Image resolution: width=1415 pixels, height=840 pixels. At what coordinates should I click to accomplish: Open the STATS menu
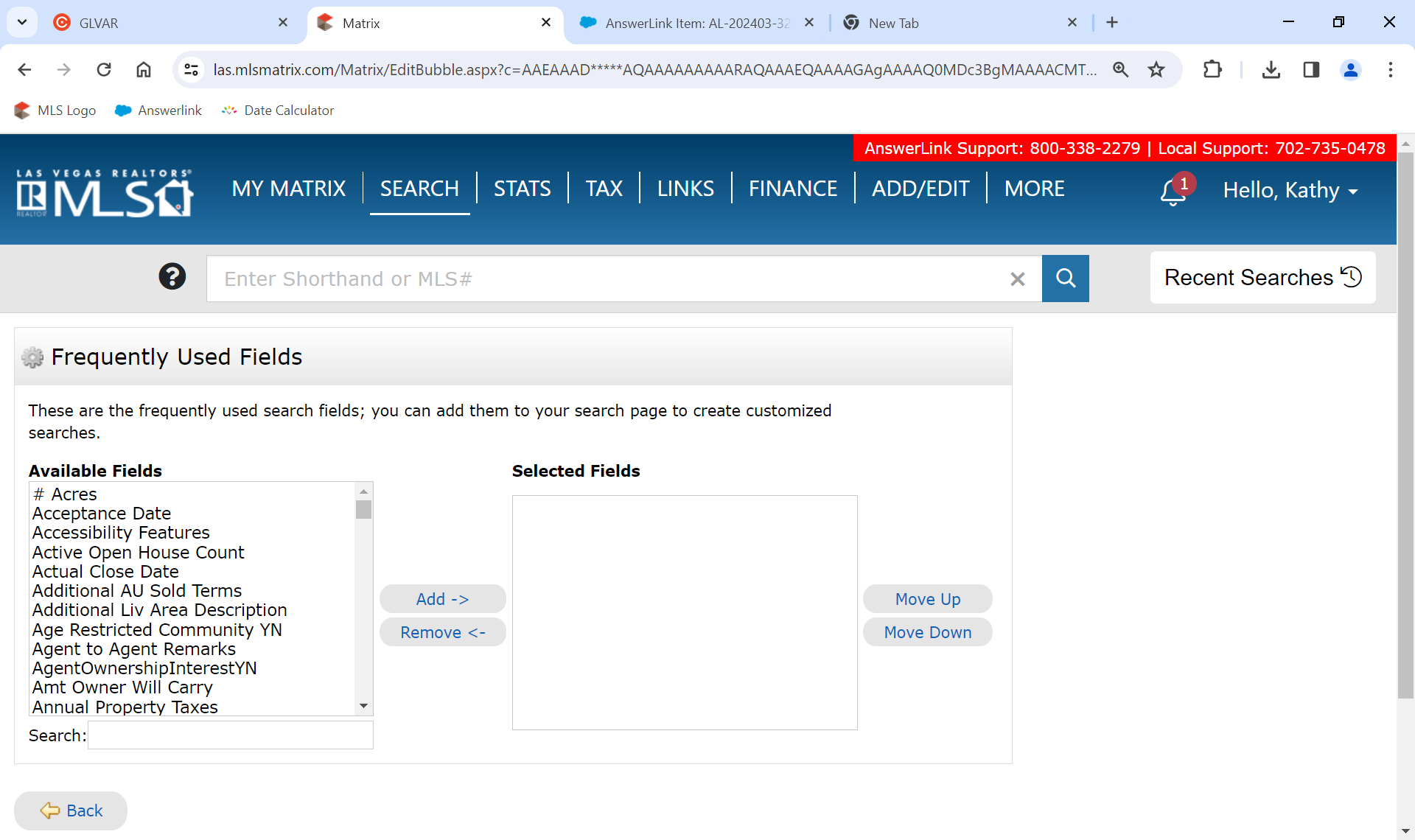(522, 189)
